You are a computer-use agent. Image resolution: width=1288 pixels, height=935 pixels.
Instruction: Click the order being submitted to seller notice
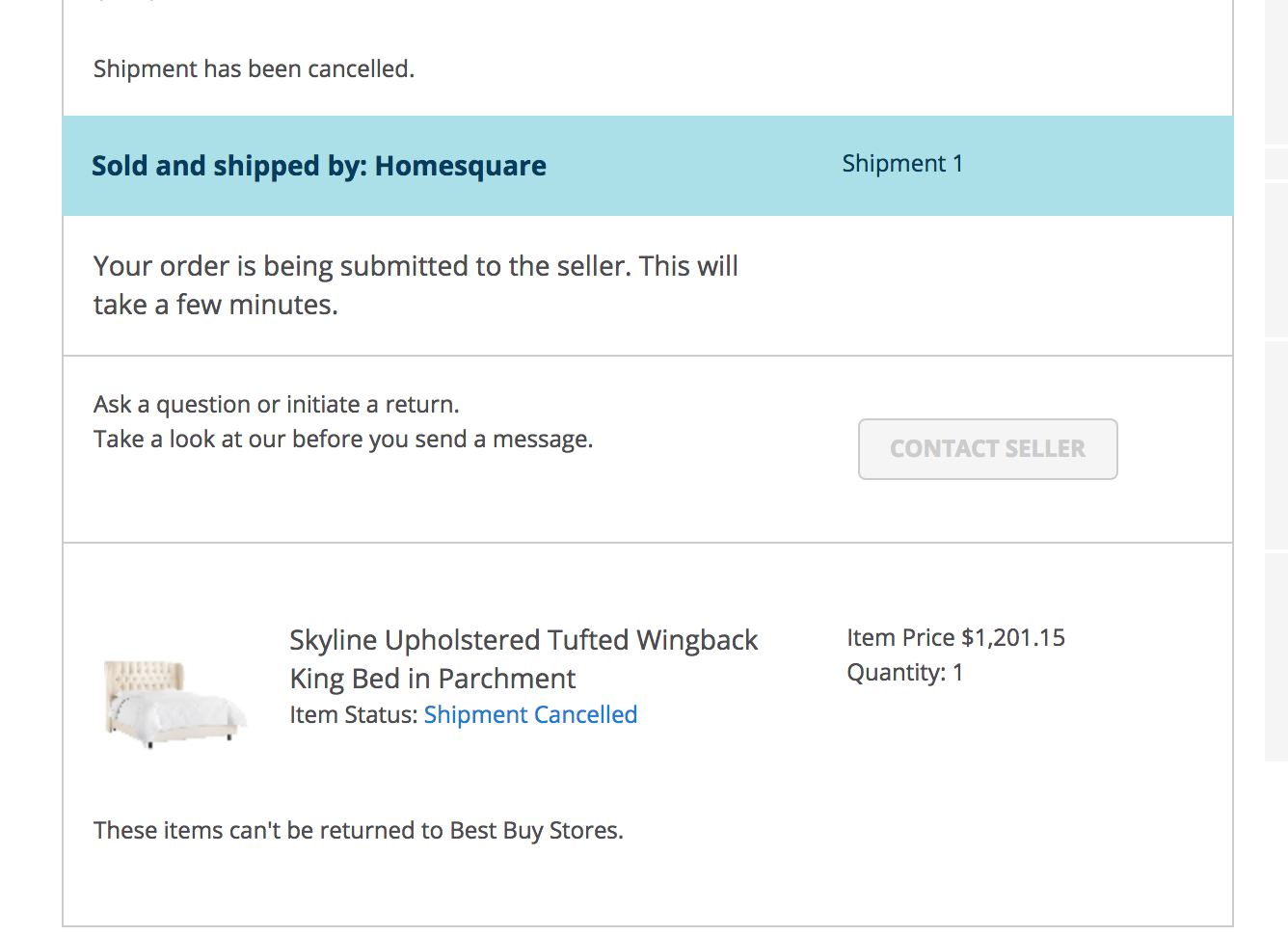[416, 266]
